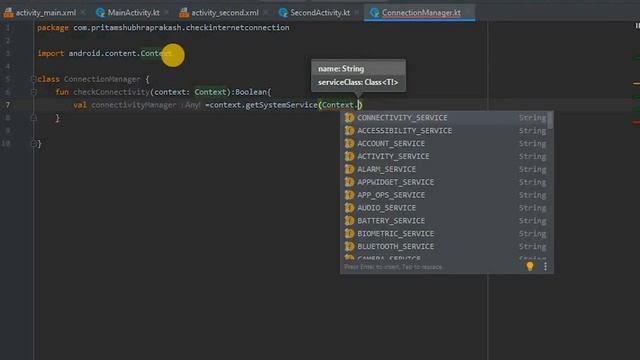Choose APP_OPS_SERVICE completion entry
Viewport: 640px width, 360px height.
point(445,195)
